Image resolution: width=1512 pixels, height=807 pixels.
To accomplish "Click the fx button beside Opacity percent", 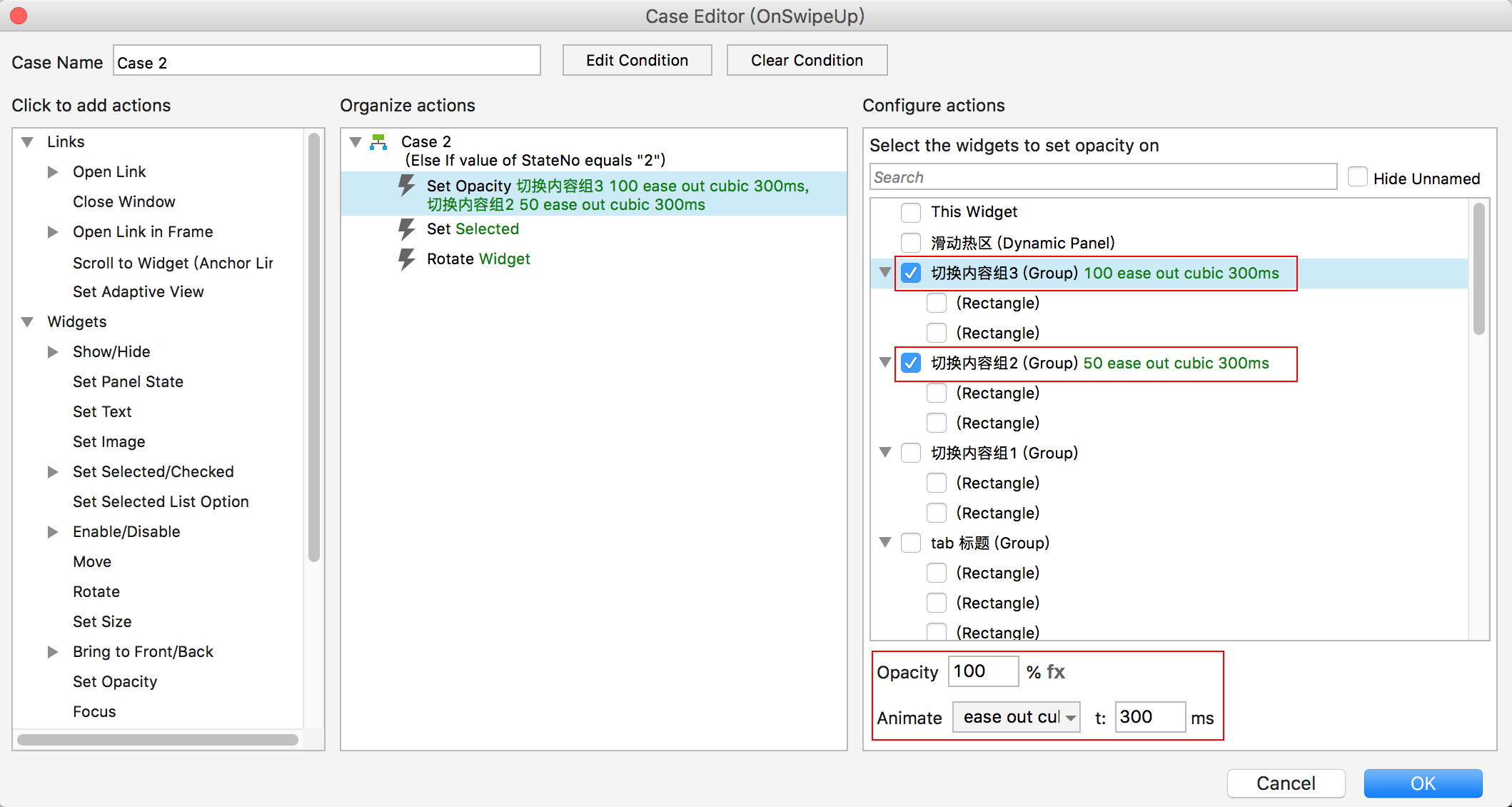I will click(x=1056, y=672).
